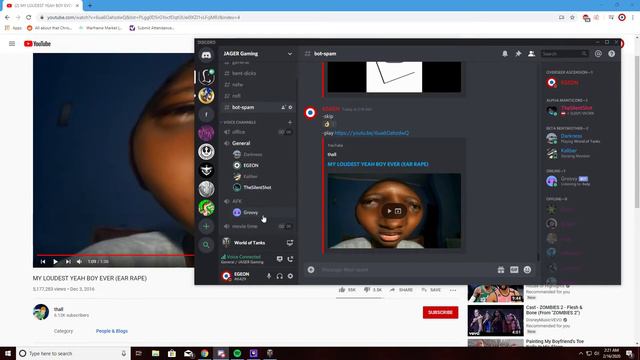Open JAGER Gaming server dropdown
This screenshot has width=640, height=360.
290,53
